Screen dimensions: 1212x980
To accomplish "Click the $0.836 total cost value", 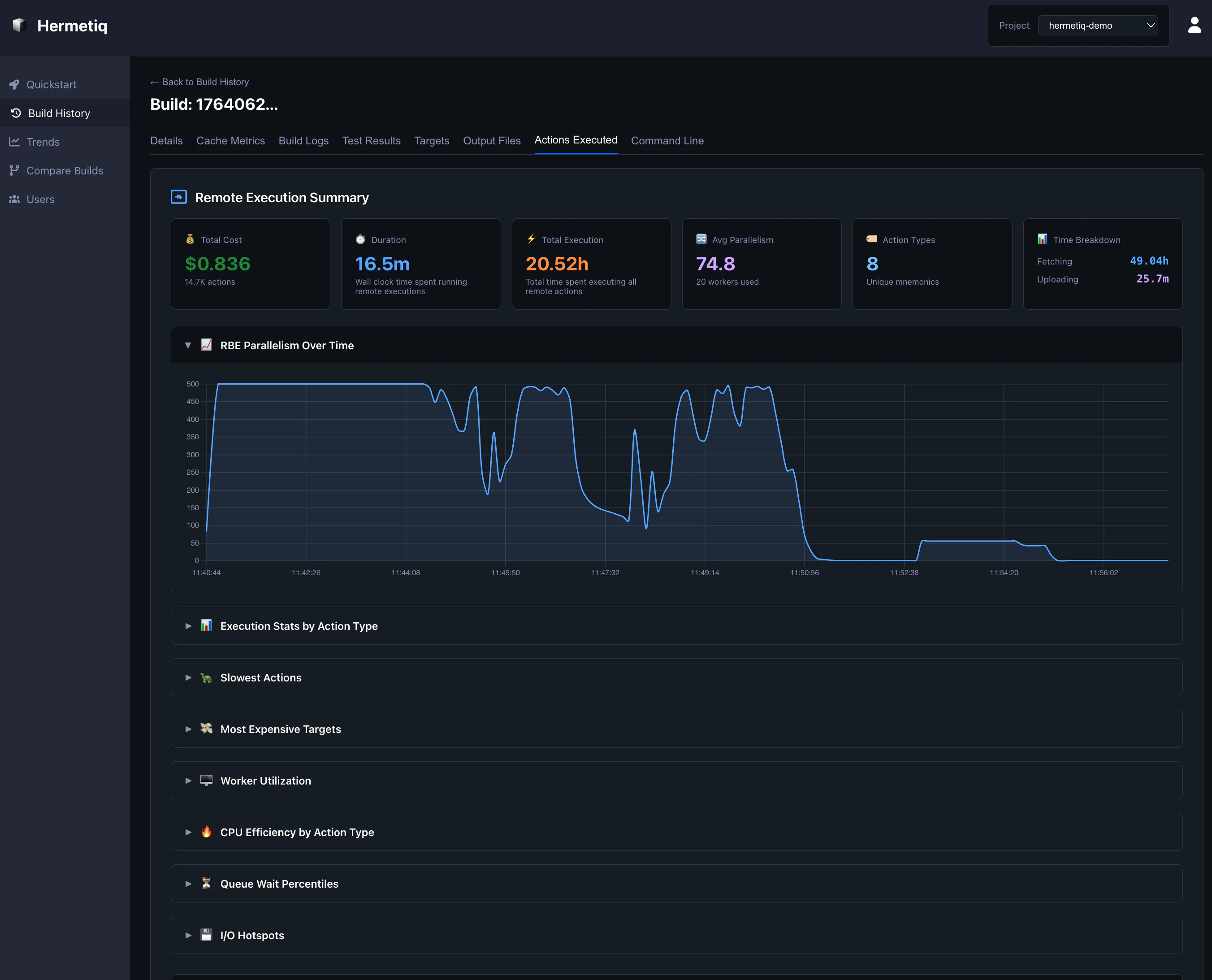I will click(217, 264).
